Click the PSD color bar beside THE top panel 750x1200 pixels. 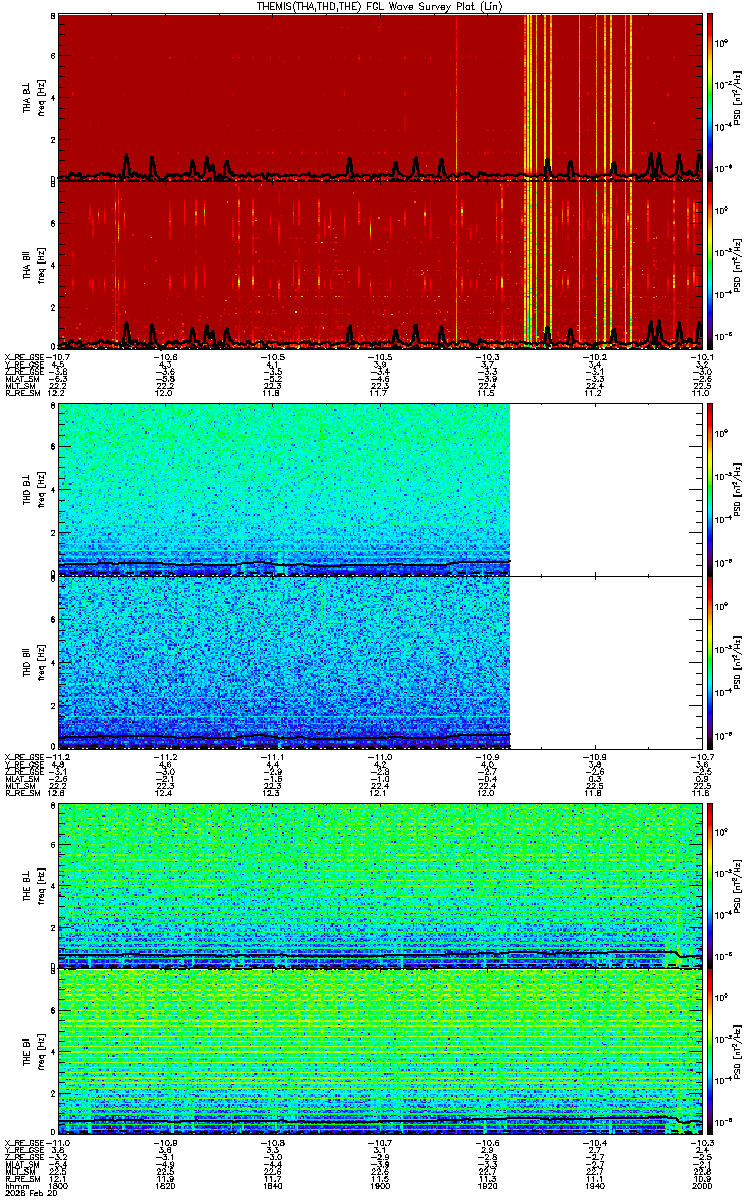point(711,885)
